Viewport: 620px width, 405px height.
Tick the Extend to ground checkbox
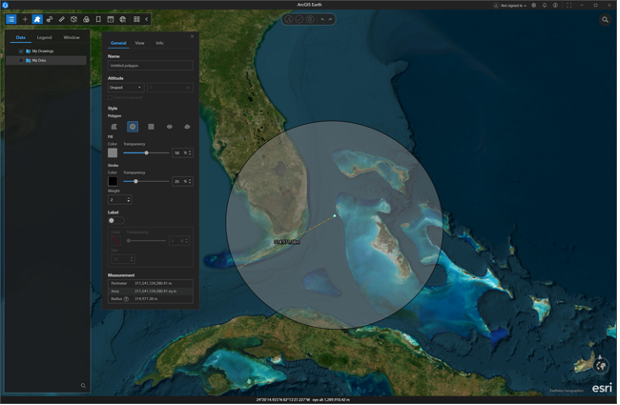[x=111, y=98]
